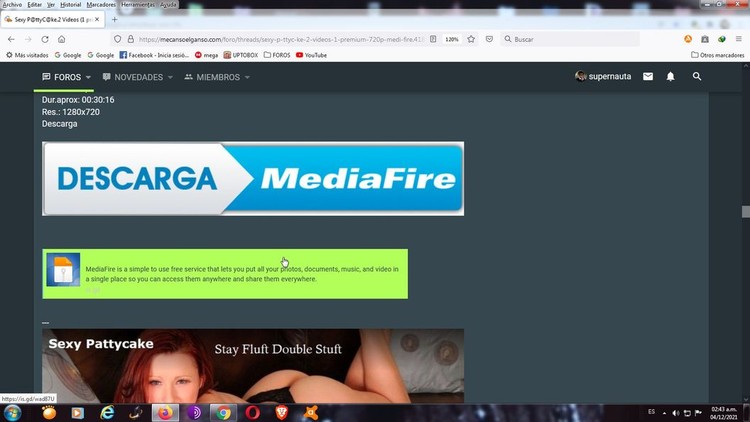The height and width of the screenshot is (422, 750).
Task: Open the browser home page icon
Action: (62, 39)
